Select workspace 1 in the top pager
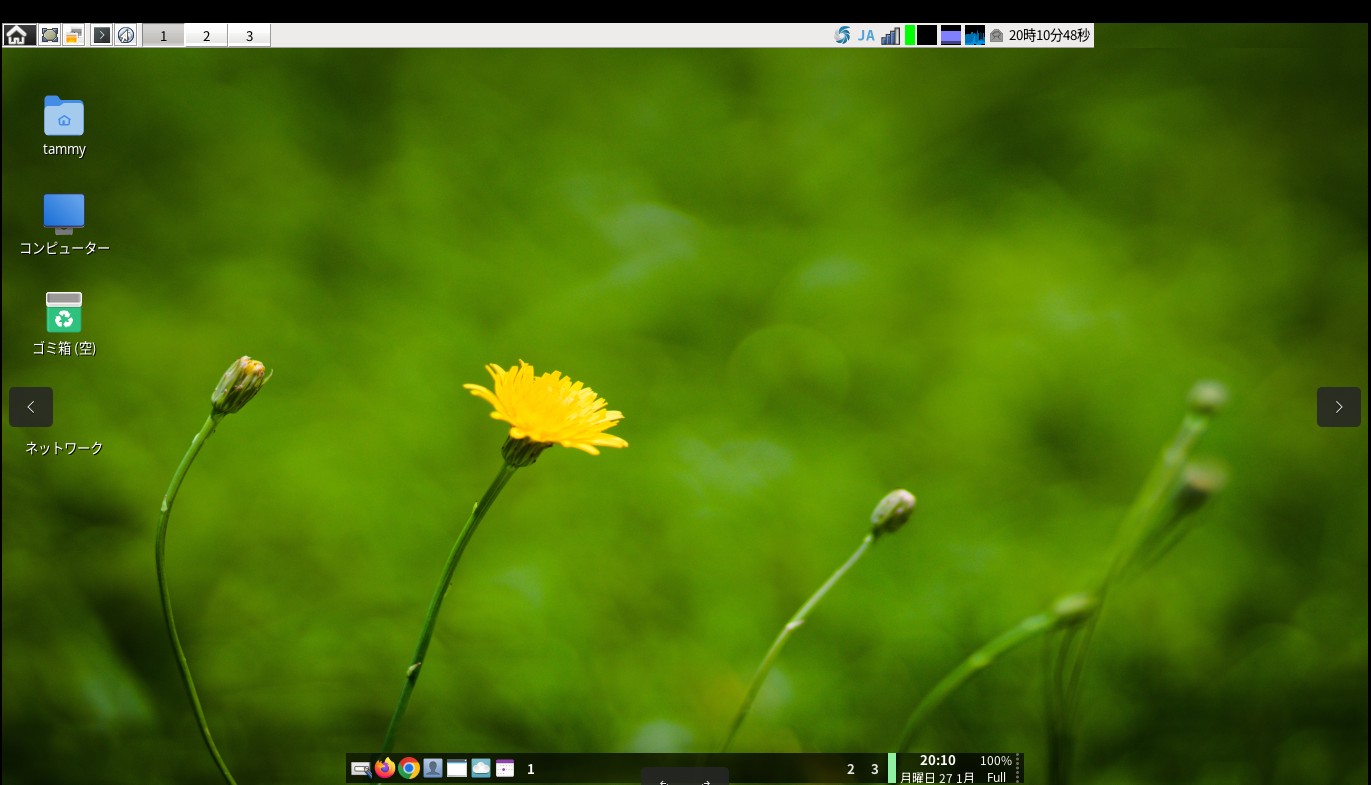This screenshot has width=1371, height=785. [163, 35]
